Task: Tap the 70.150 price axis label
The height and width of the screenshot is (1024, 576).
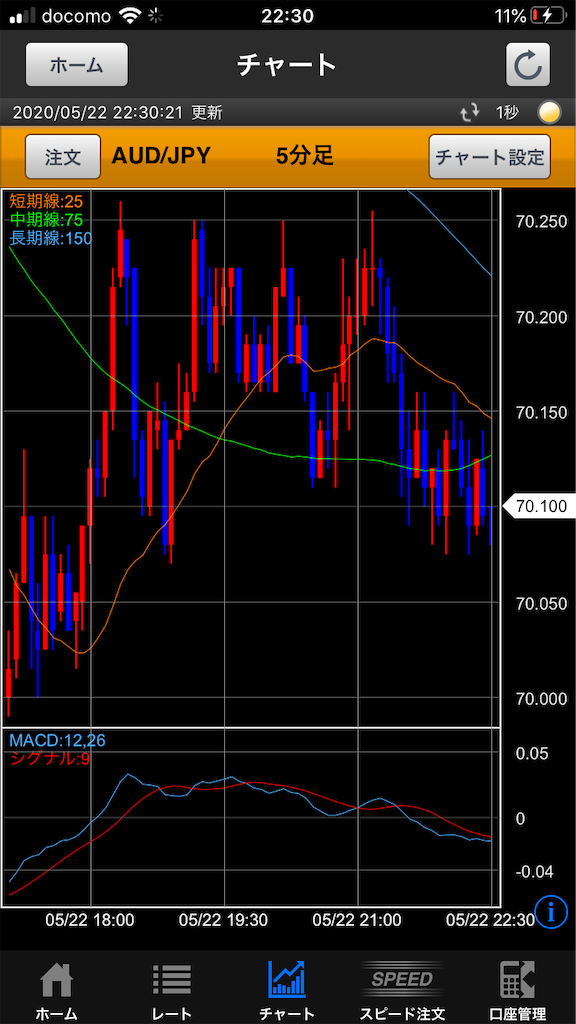Action: coord(541,413)
